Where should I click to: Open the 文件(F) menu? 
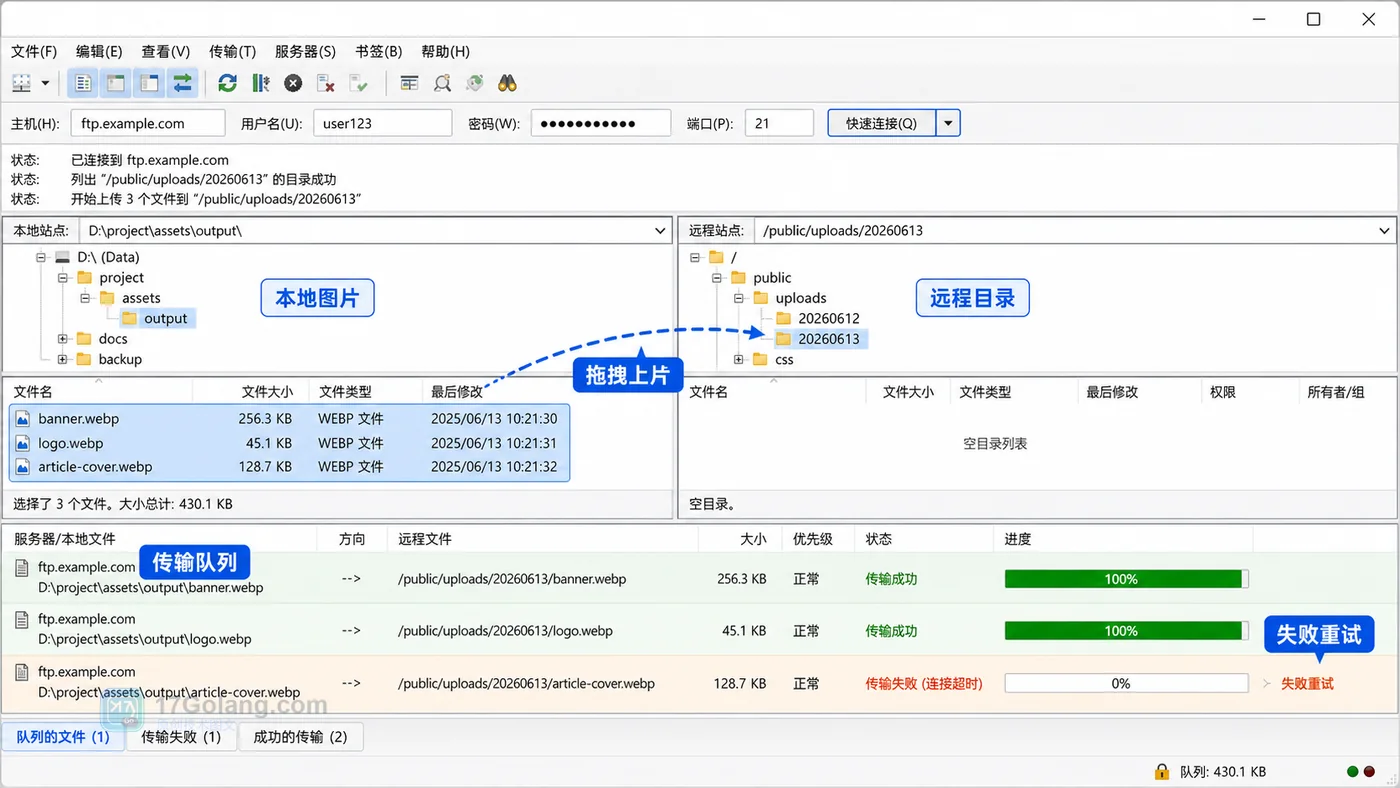[x=34, y=51]
